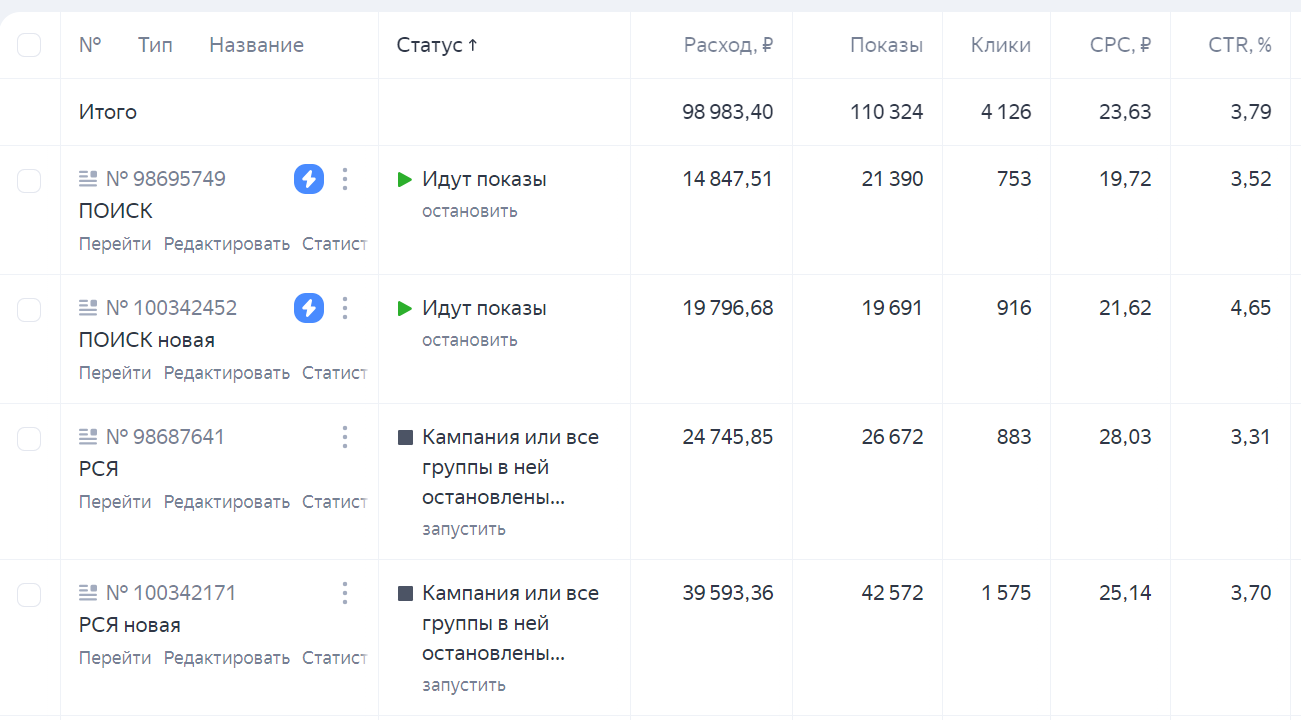Open three-dot menu for РСЯ новая campaign

point(345,593)
